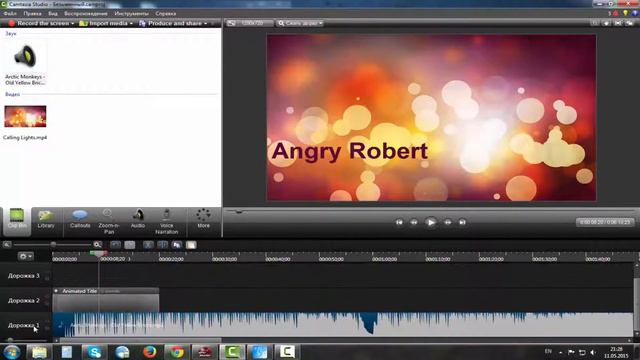This screenshot has height=360, width=640.
Task: Open the Produce and share dropdown arrow
Action: 205,24
